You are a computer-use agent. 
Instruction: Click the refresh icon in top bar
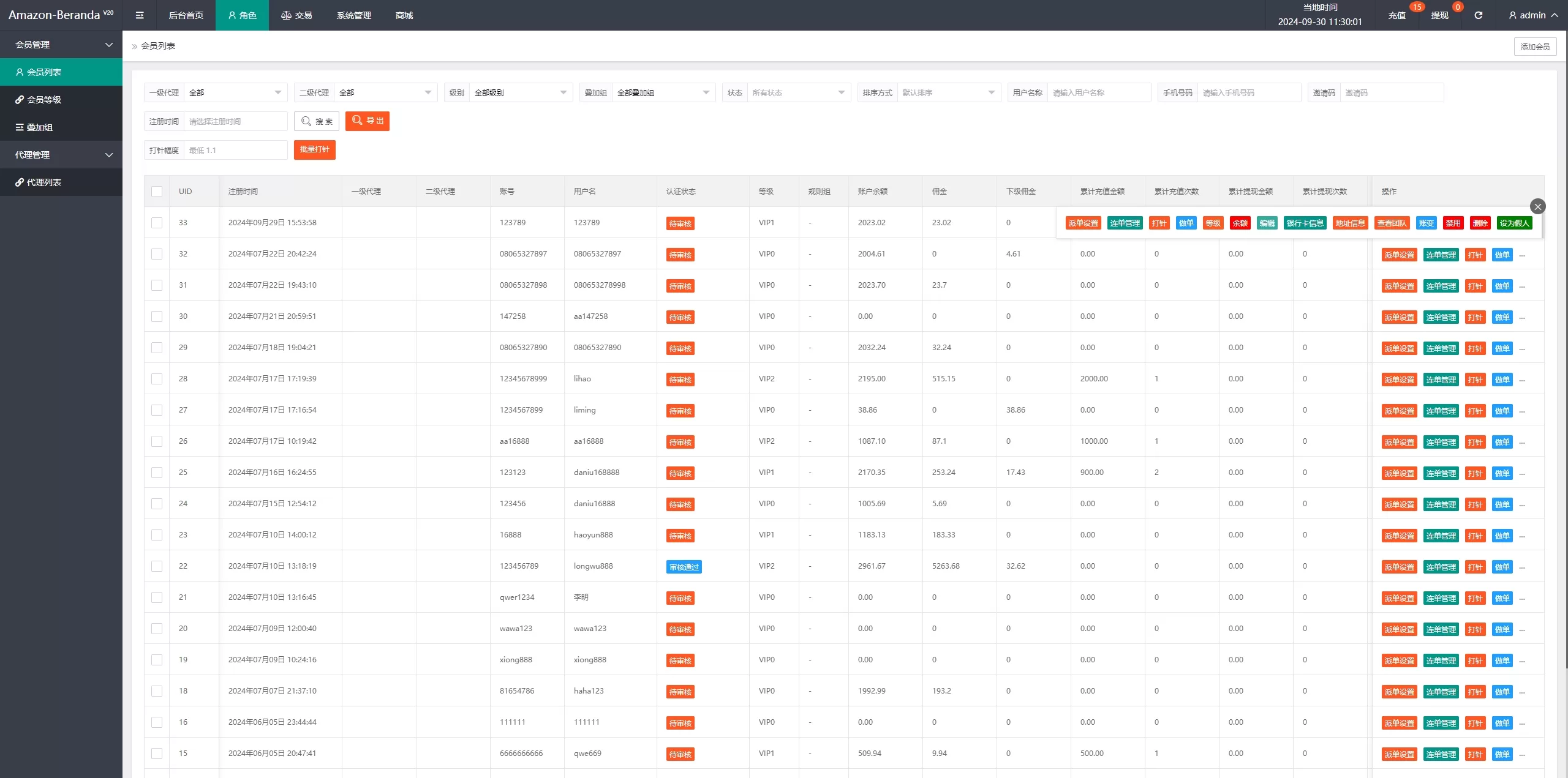click(x=1478, y=15)
